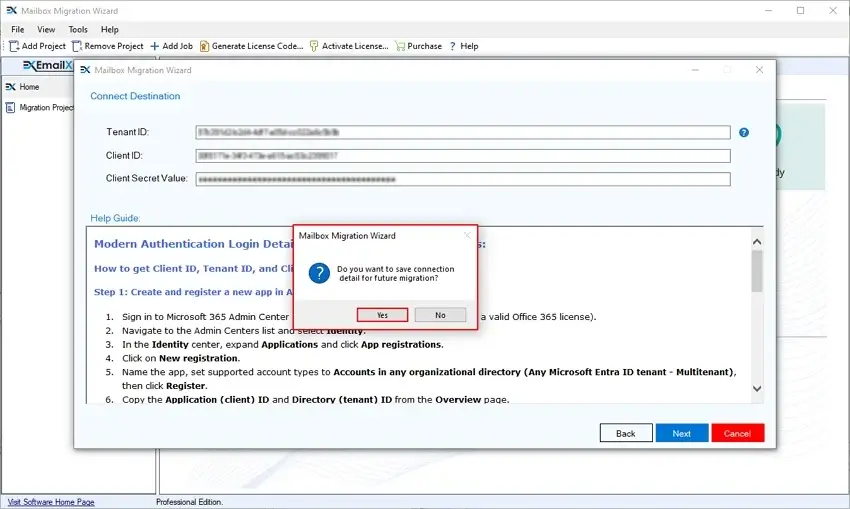This screenshot has height=509, width=850.
Task: Click the red Cancel button
Action: coord(737,433)
